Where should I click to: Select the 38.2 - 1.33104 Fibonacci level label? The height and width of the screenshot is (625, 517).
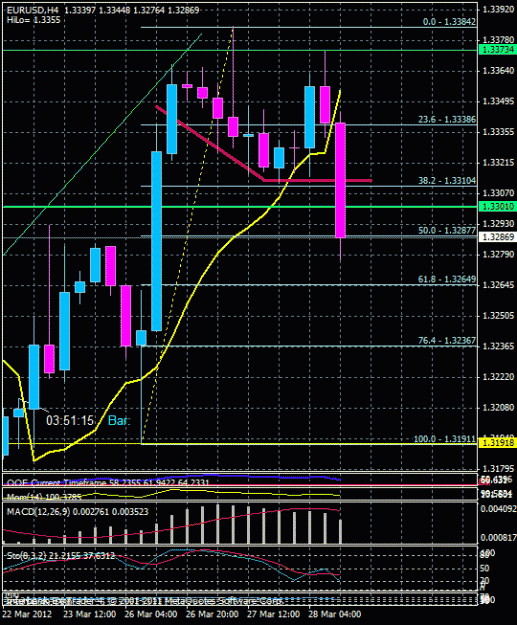coord(447,181)
